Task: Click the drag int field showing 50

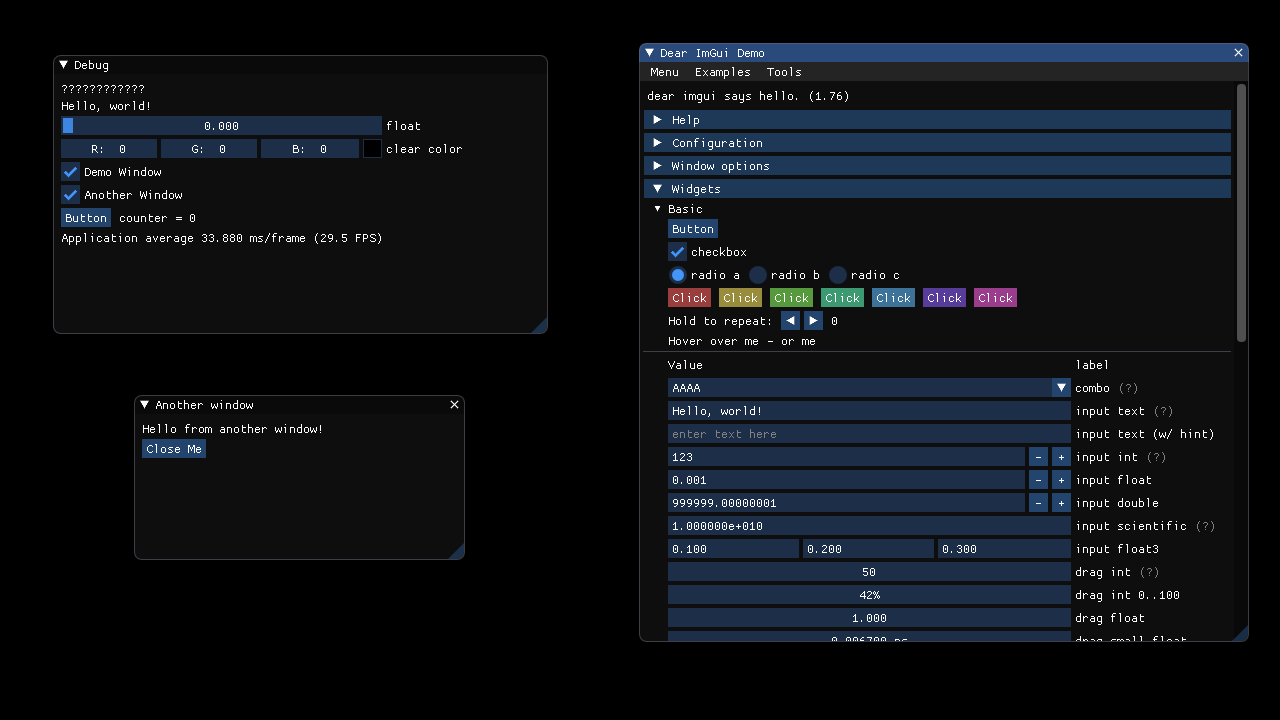Action: pyautogui.click(x=869, y=572)
